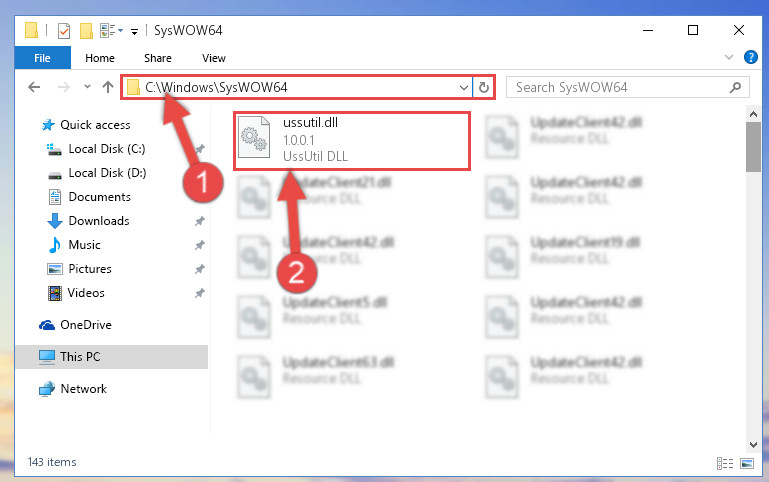Open the Share ribbon tab
Viewport: 769px width, 482px height.
point(157,58)
